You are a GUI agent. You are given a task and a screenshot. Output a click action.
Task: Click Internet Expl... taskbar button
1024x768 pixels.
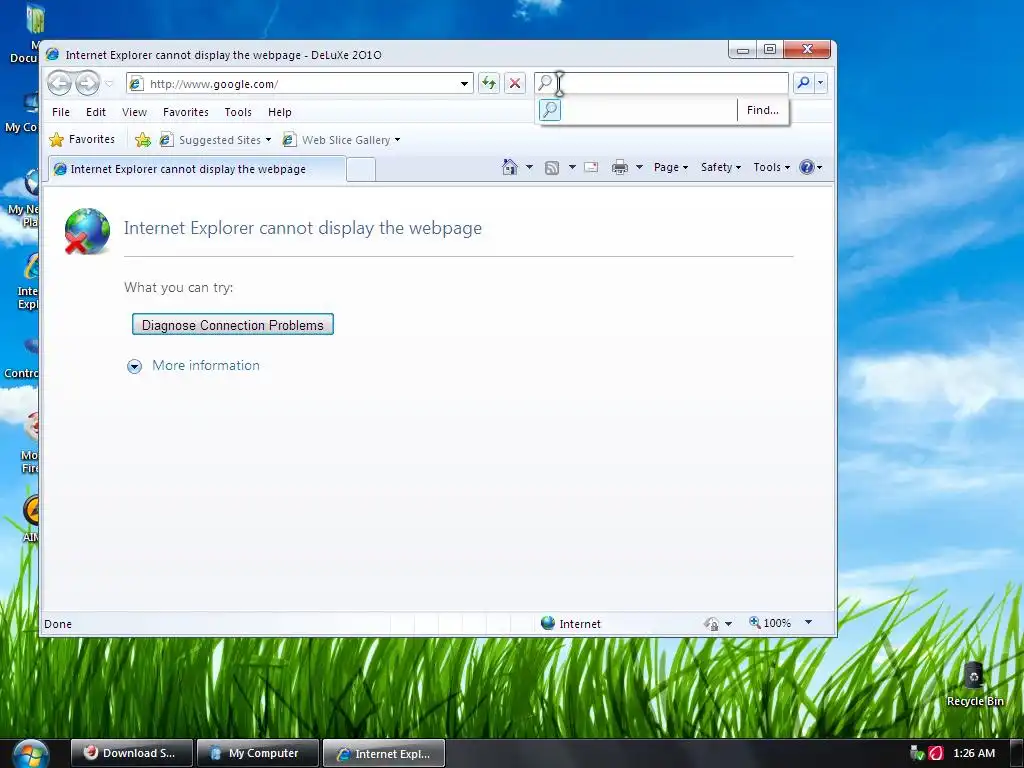click(384, 753)
